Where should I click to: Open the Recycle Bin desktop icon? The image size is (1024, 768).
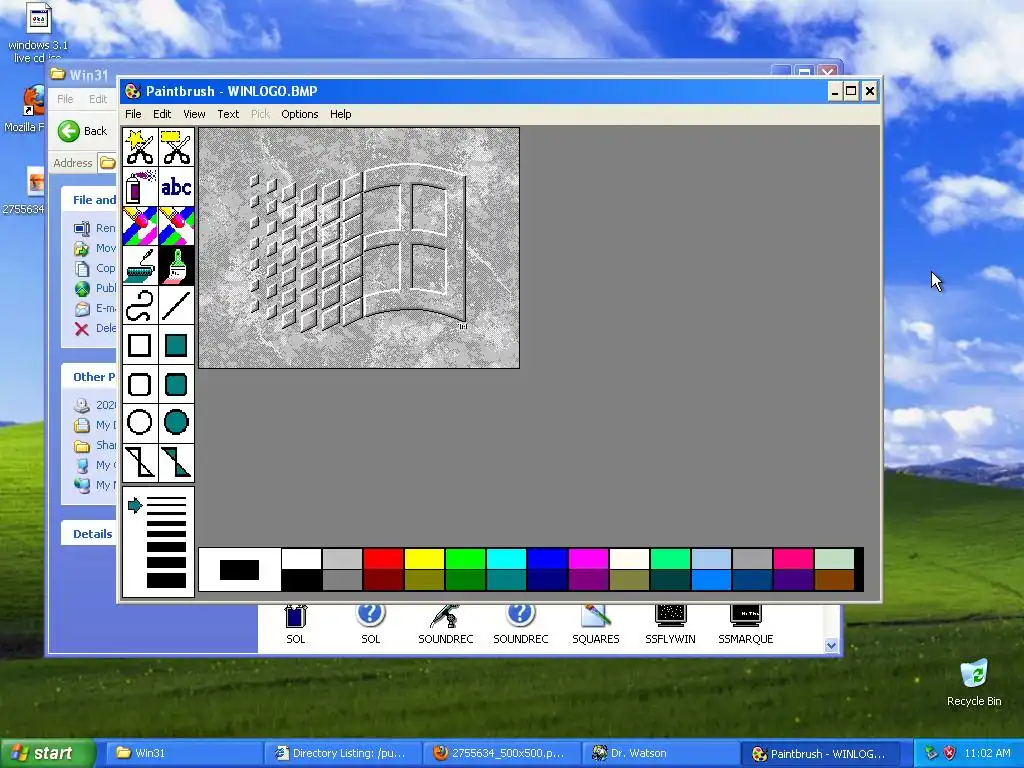coord(974,682)
